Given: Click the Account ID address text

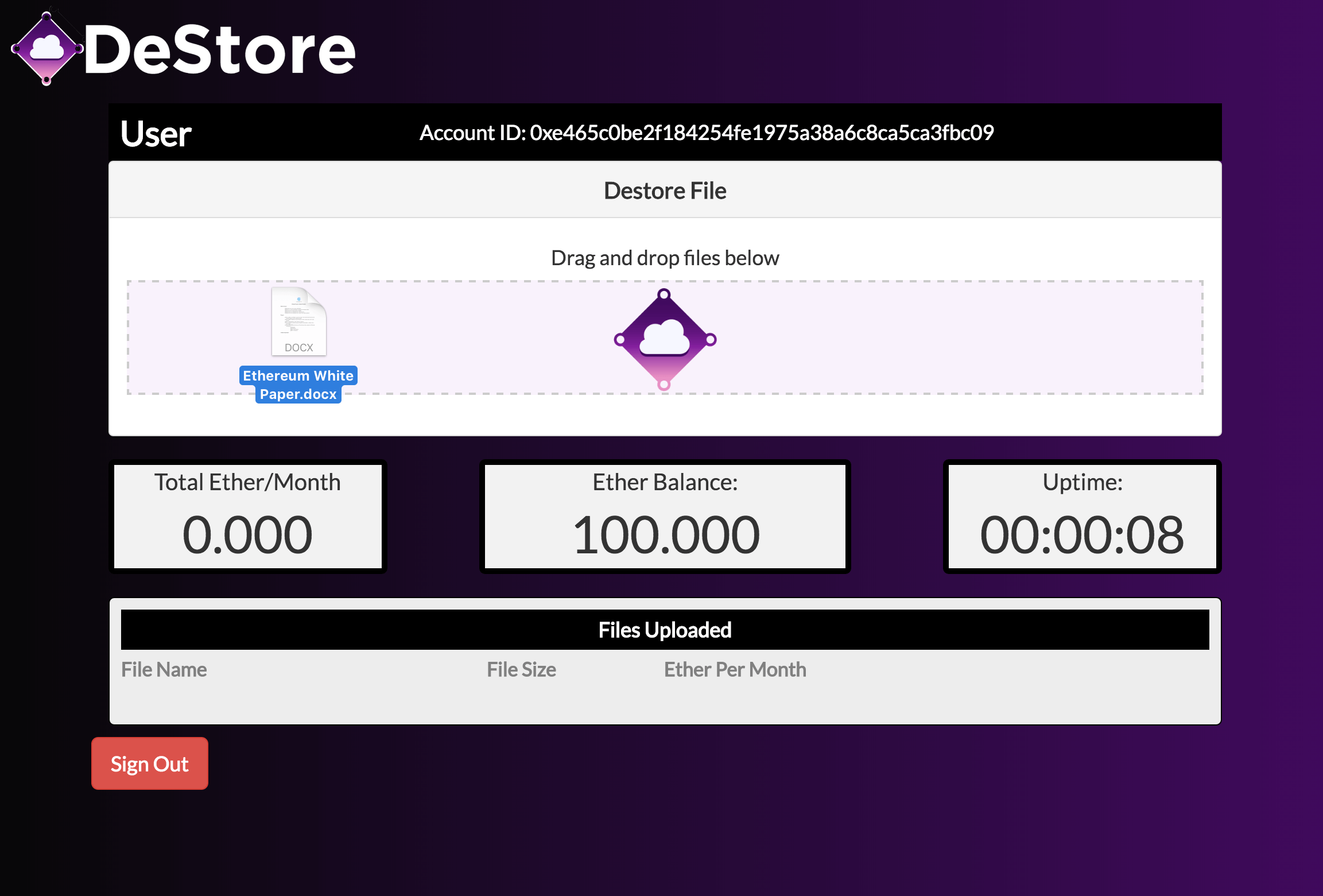Looking at the screenshot, I should pos(706,133).
